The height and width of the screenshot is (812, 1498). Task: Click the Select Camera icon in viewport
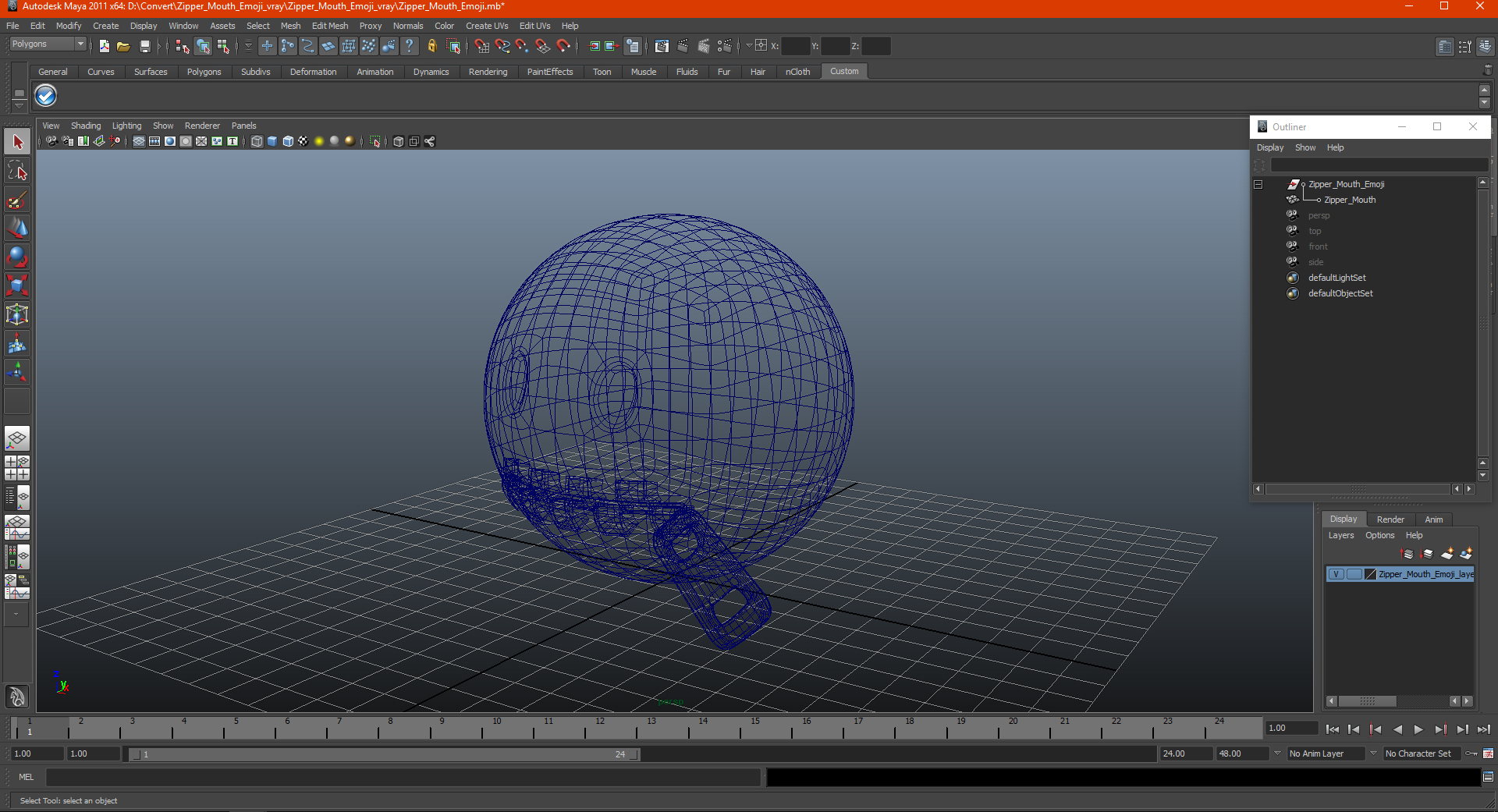tap(51, 141)
